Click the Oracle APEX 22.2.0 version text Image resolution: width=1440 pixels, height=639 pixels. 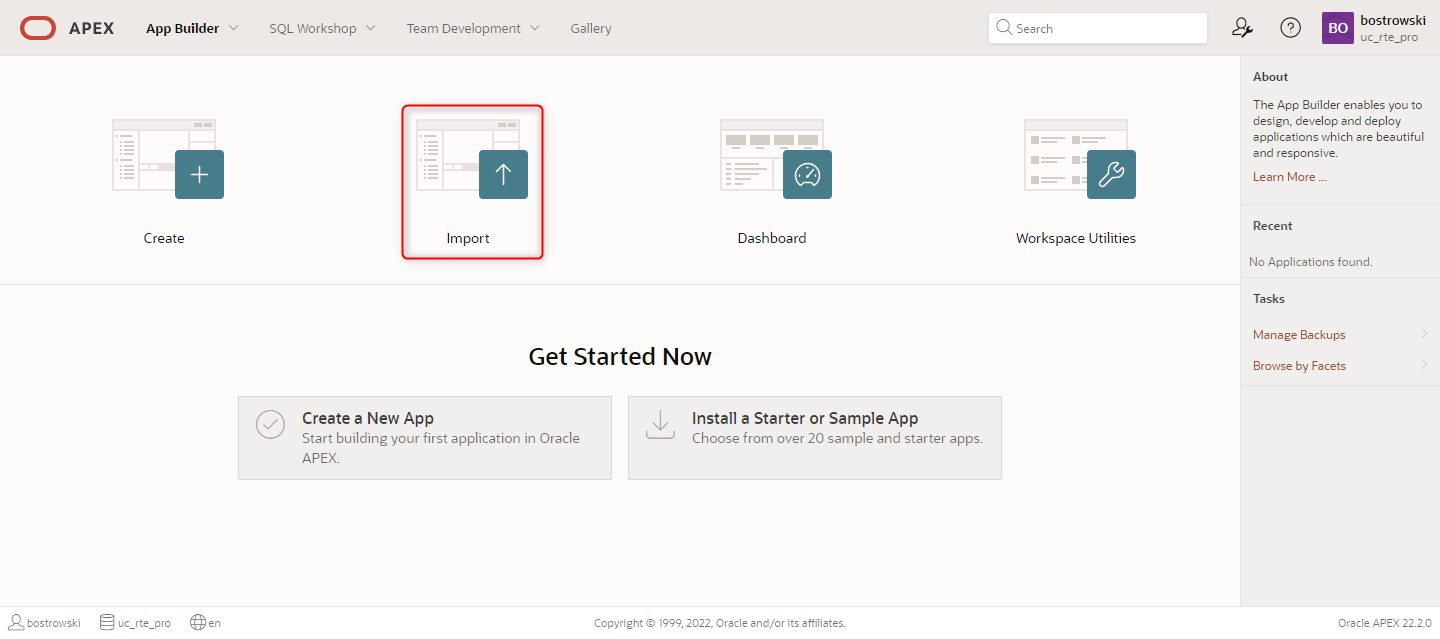[1385, 623]
